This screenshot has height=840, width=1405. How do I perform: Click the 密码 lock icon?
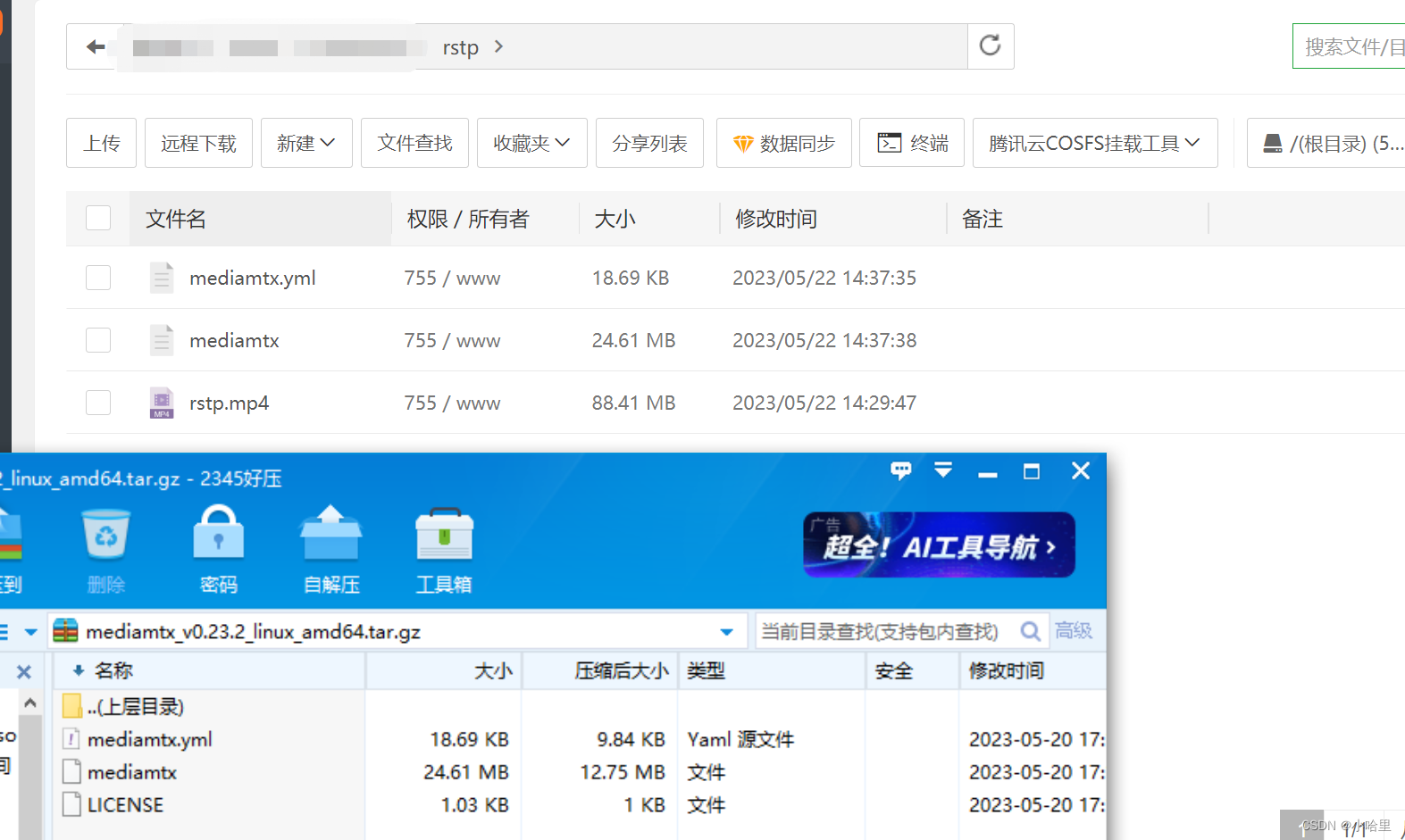(x=219, y=551)
